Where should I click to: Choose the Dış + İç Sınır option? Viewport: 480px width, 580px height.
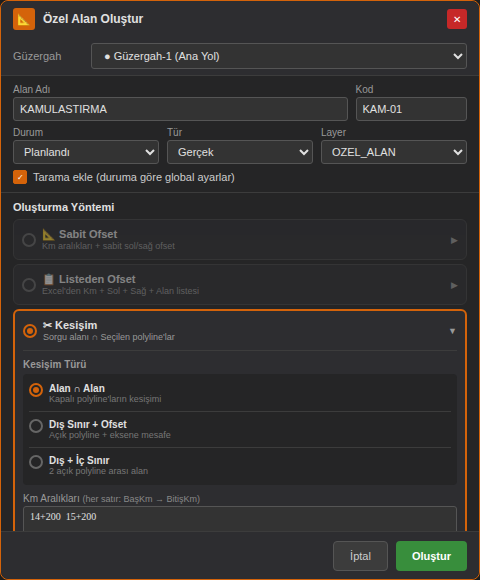pyautogui.click(x=36, y=462)
